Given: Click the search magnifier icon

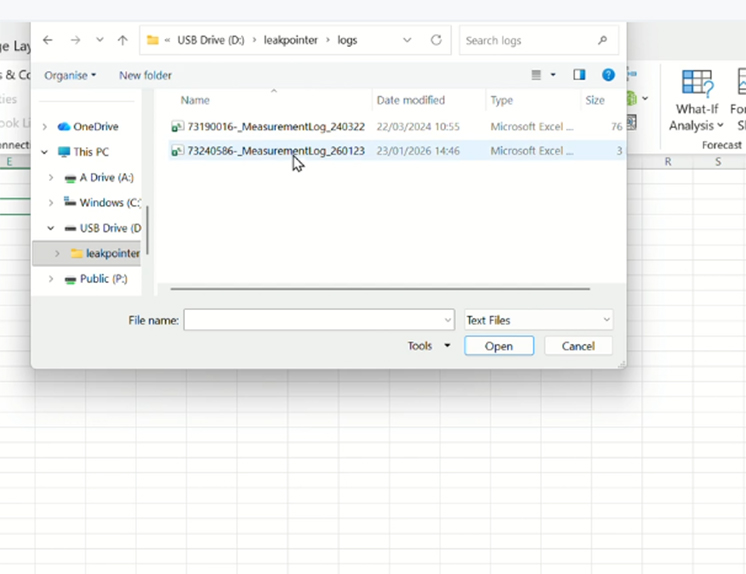Looking at the screenshot, I should pos(602,40).
